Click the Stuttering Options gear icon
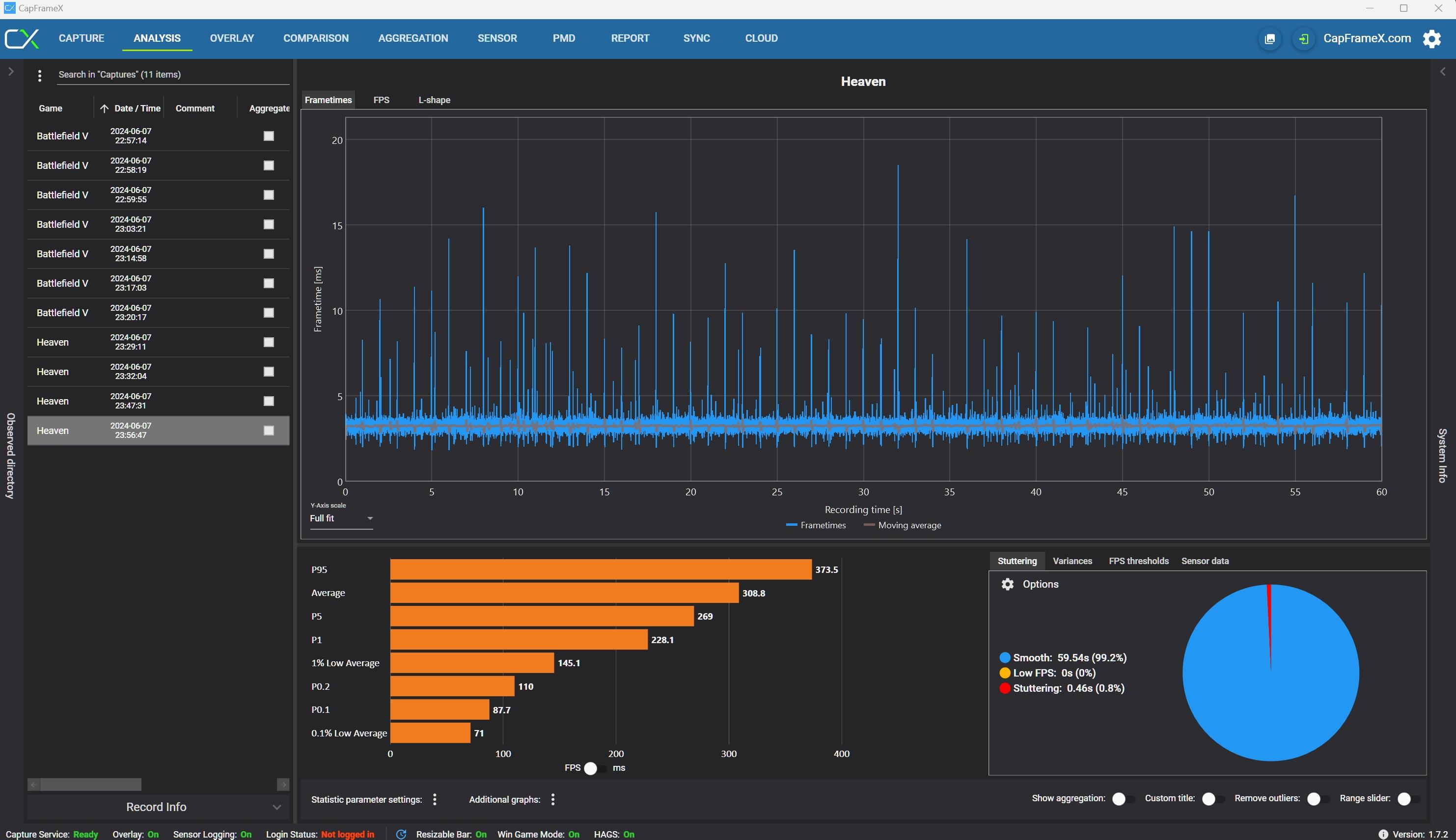 coord(1007,584)
